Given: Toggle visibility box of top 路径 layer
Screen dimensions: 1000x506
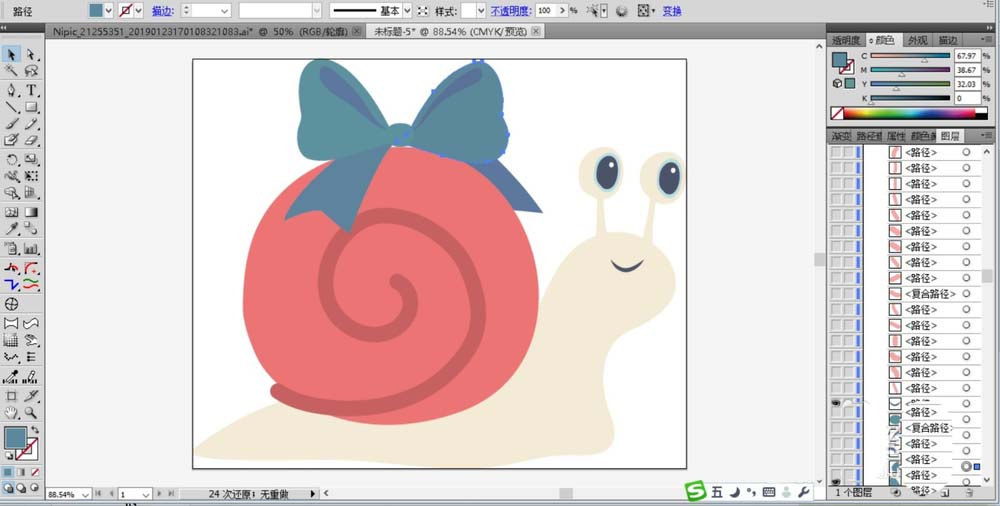Looking at the screenshot, I should tap(835, 153).
